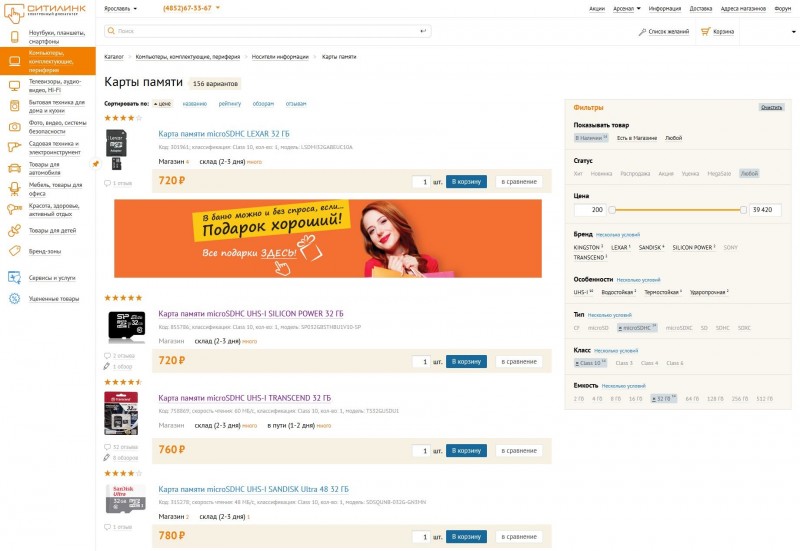The width and height of the screenshot is (800, 551).
Task: Toggle SANDISK brand filter
Action: point(651,247)
